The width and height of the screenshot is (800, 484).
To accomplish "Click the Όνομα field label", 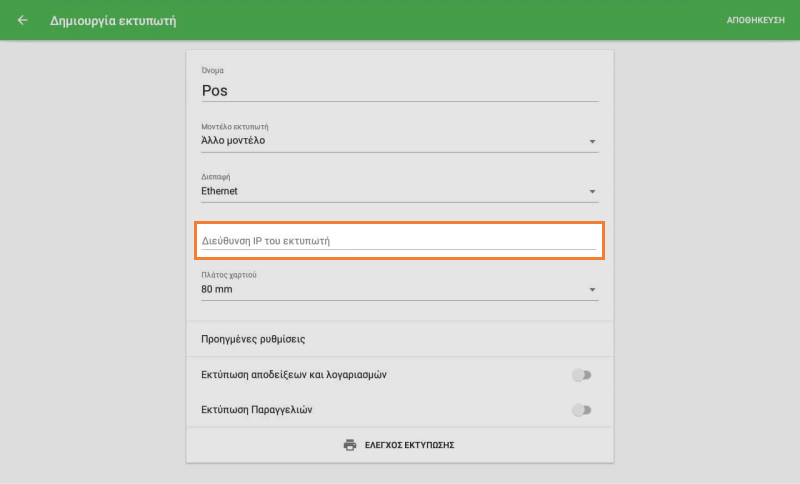I will [x=212, y=70].
